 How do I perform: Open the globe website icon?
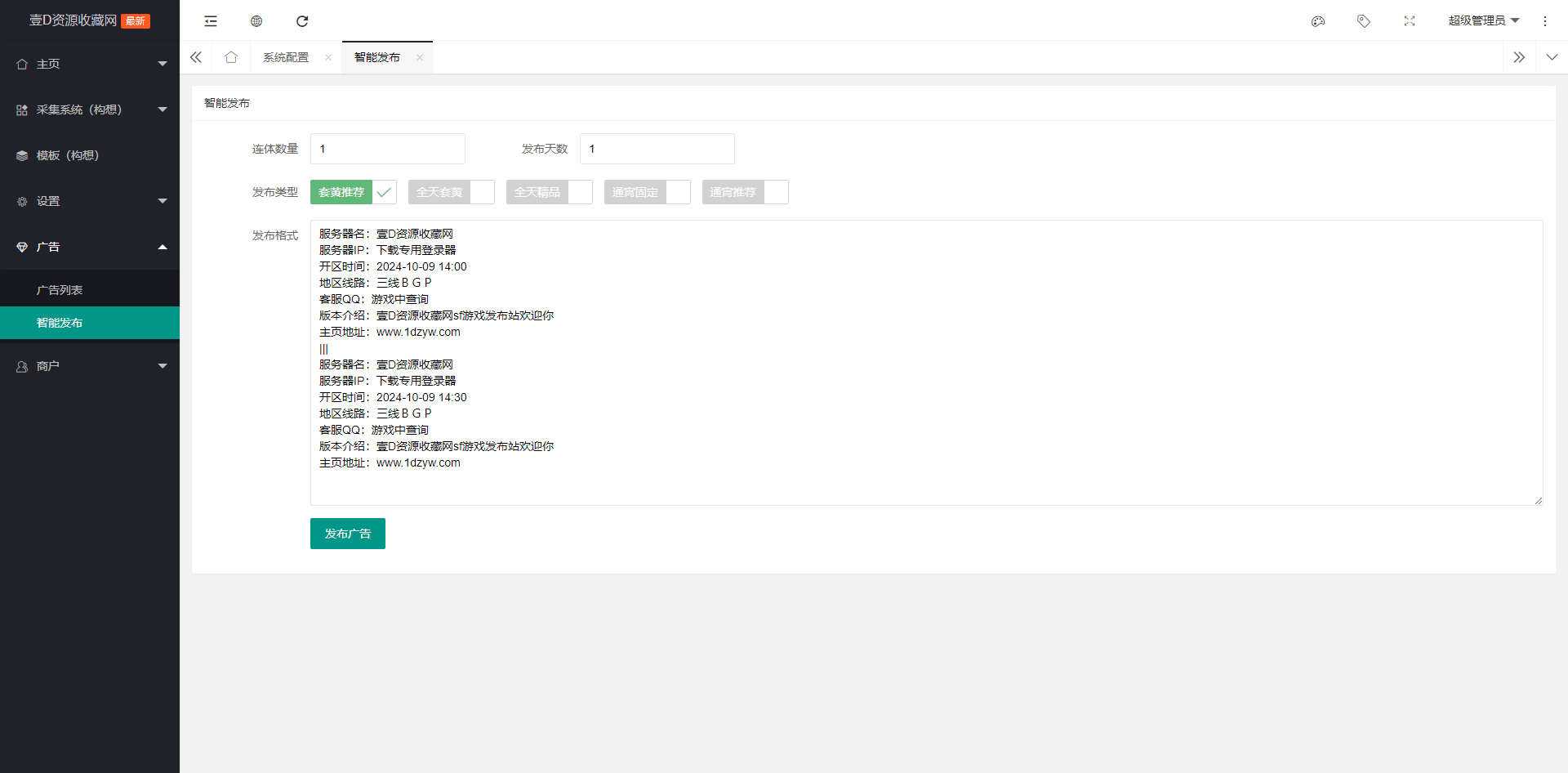click(256, 21)
